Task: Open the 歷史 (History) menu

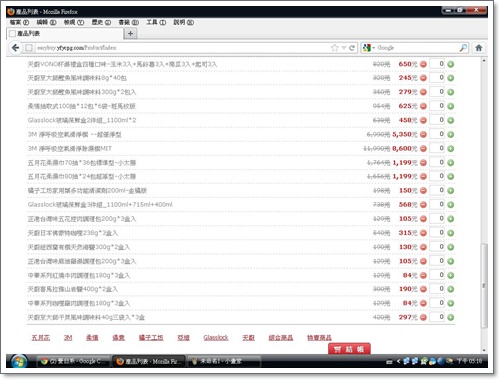Action: coord(101,22)
